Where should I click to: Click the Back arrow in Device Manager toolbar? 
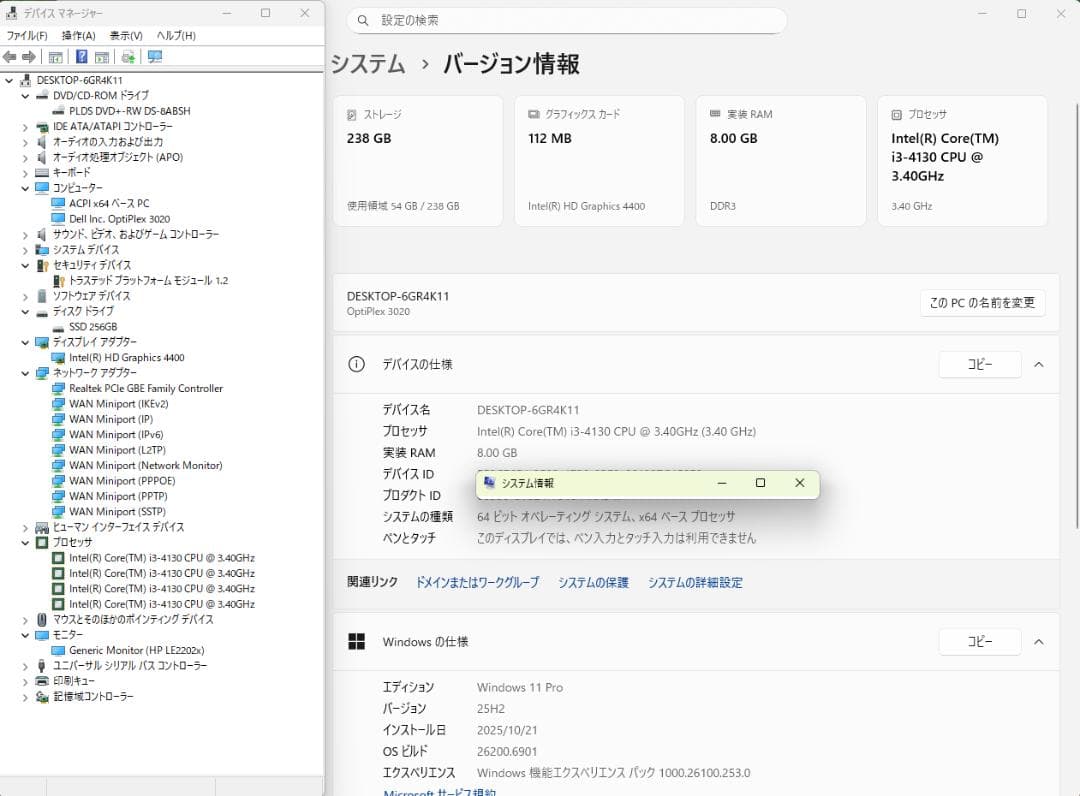coord(10,56)
